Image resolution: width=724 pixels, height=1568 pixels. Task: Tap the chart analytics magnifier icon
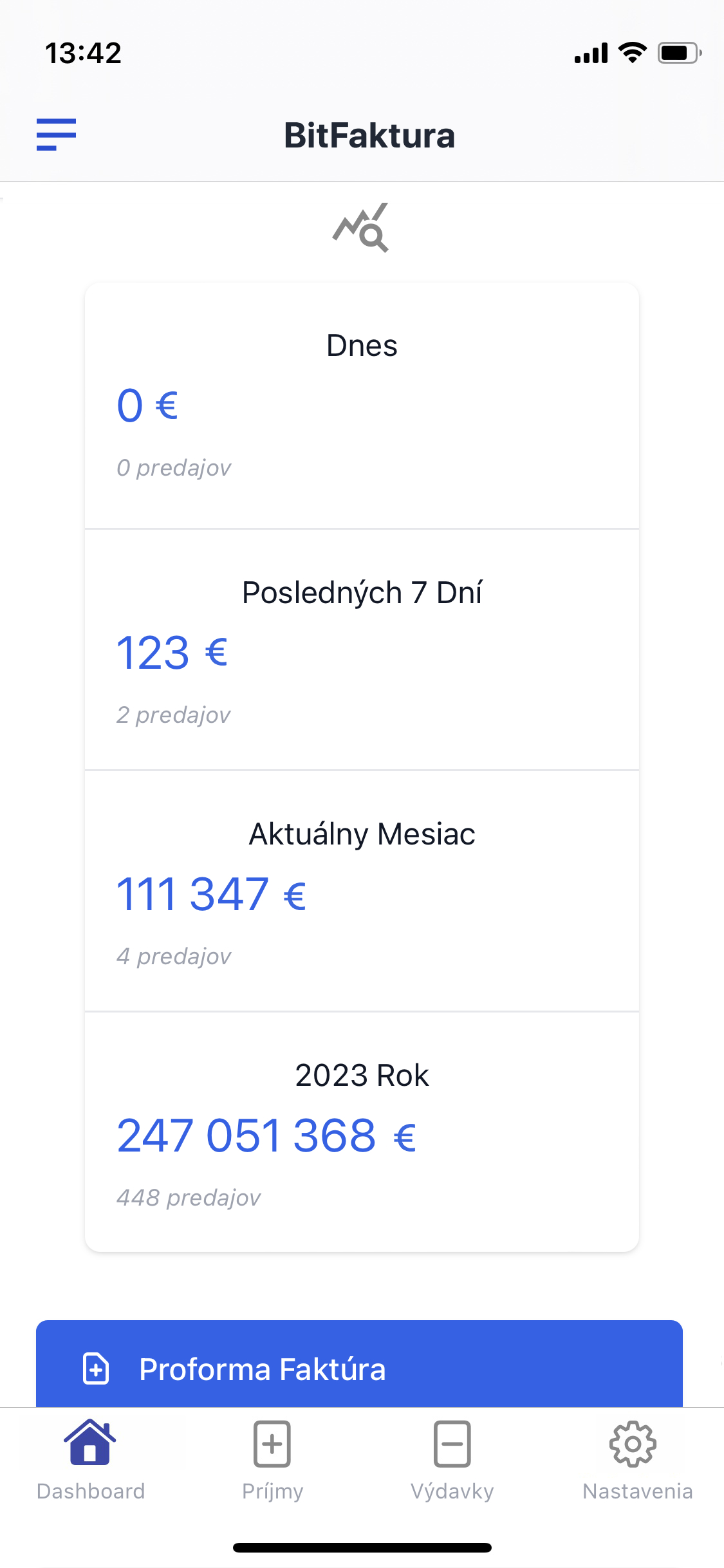361,227
